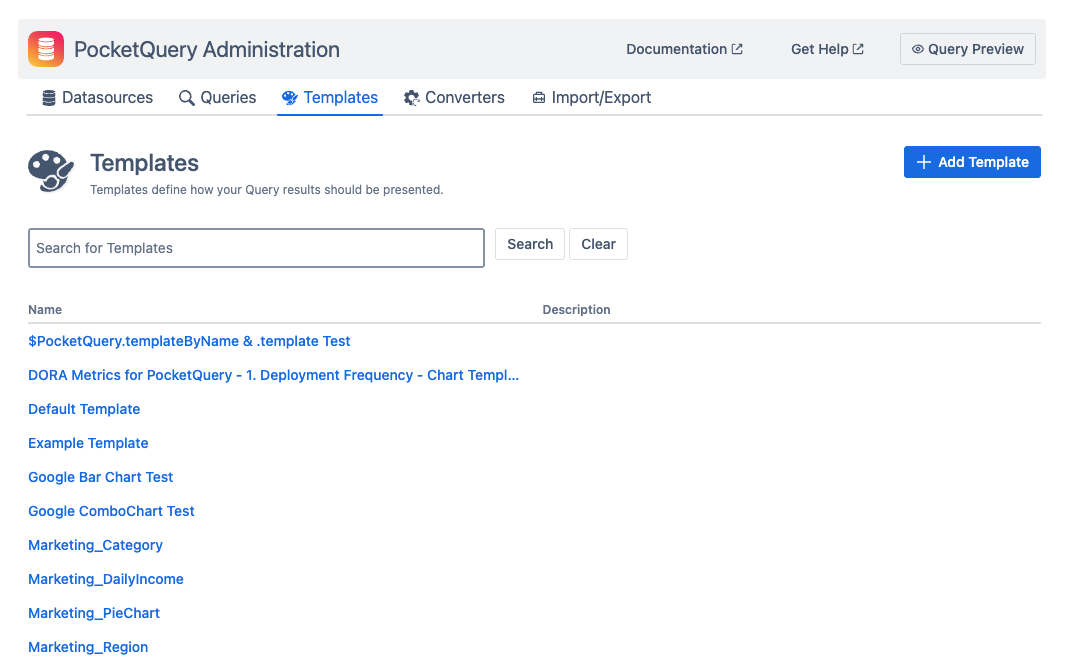Open the Marketing_PieChart template
1071x672 pixels.
[x=94, y=613]
